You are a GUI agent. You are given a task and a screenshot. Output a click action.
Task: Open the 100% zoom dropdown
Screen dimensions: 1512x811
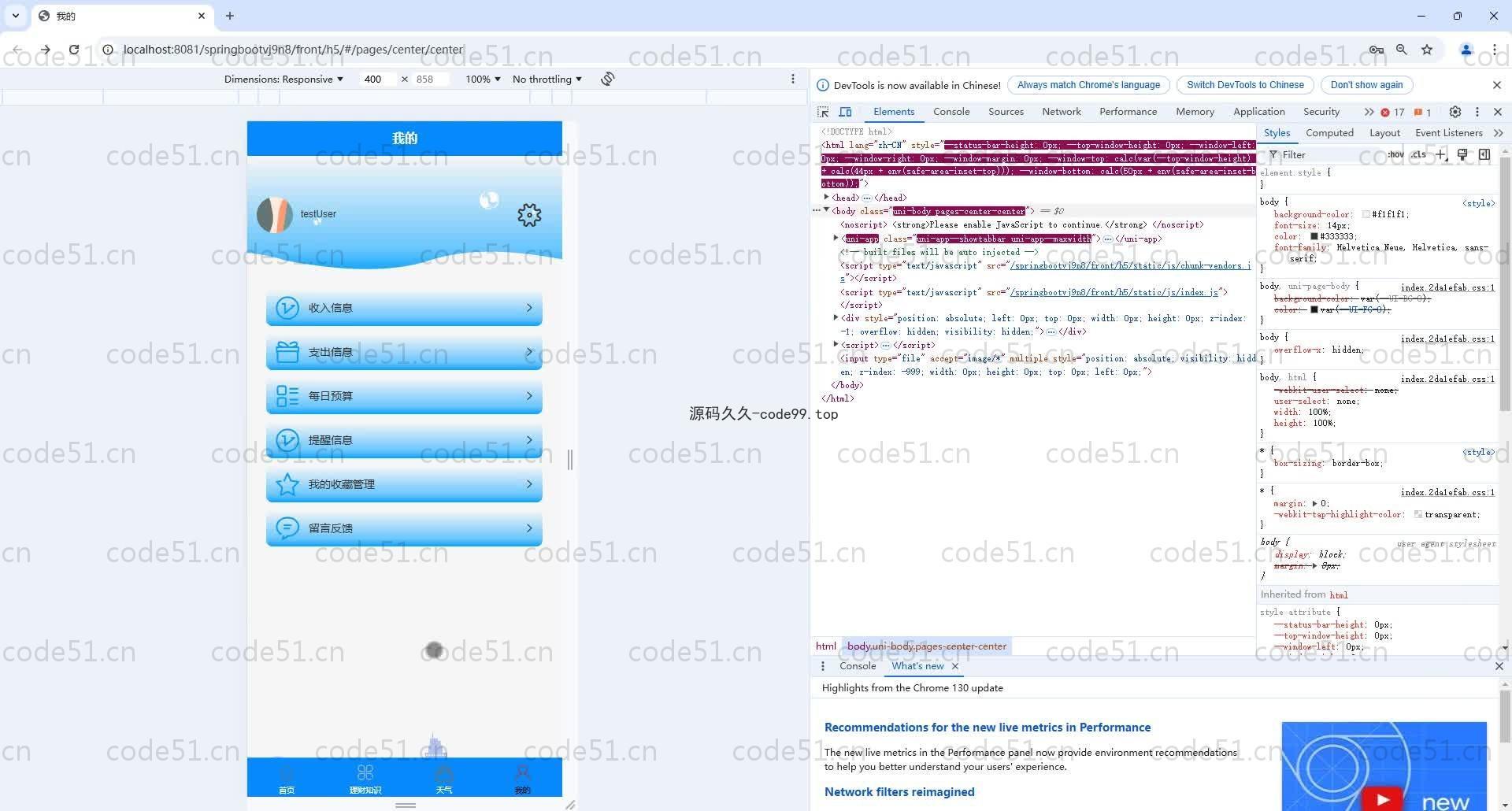coord(483,79)
